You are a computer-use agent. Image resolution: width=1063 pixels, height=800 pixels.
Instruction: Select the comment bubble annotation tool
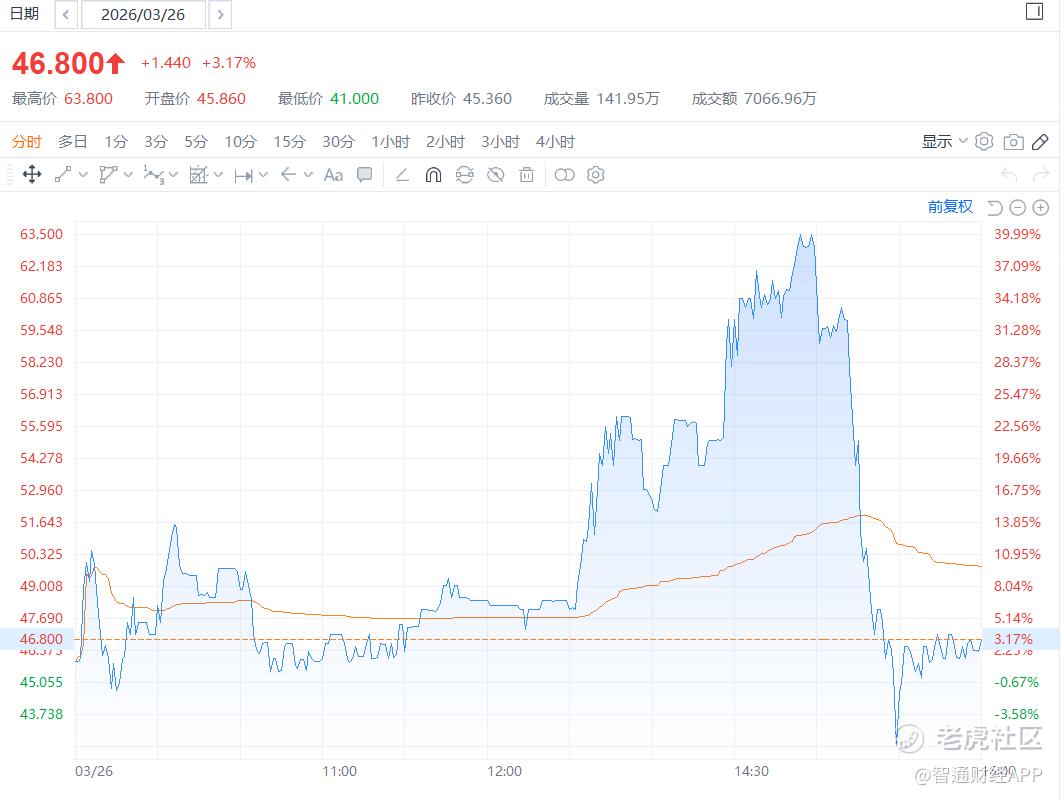[365, 175]
